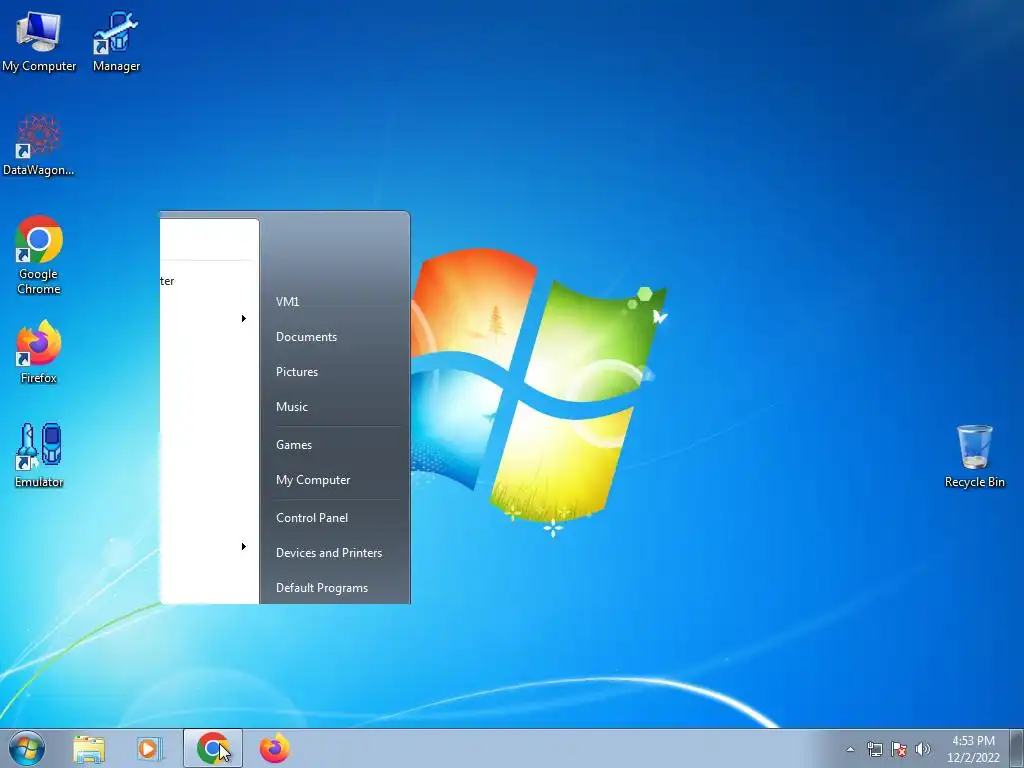Open the My Computer desktop icon
The image size is (1024, 768).
39,42
